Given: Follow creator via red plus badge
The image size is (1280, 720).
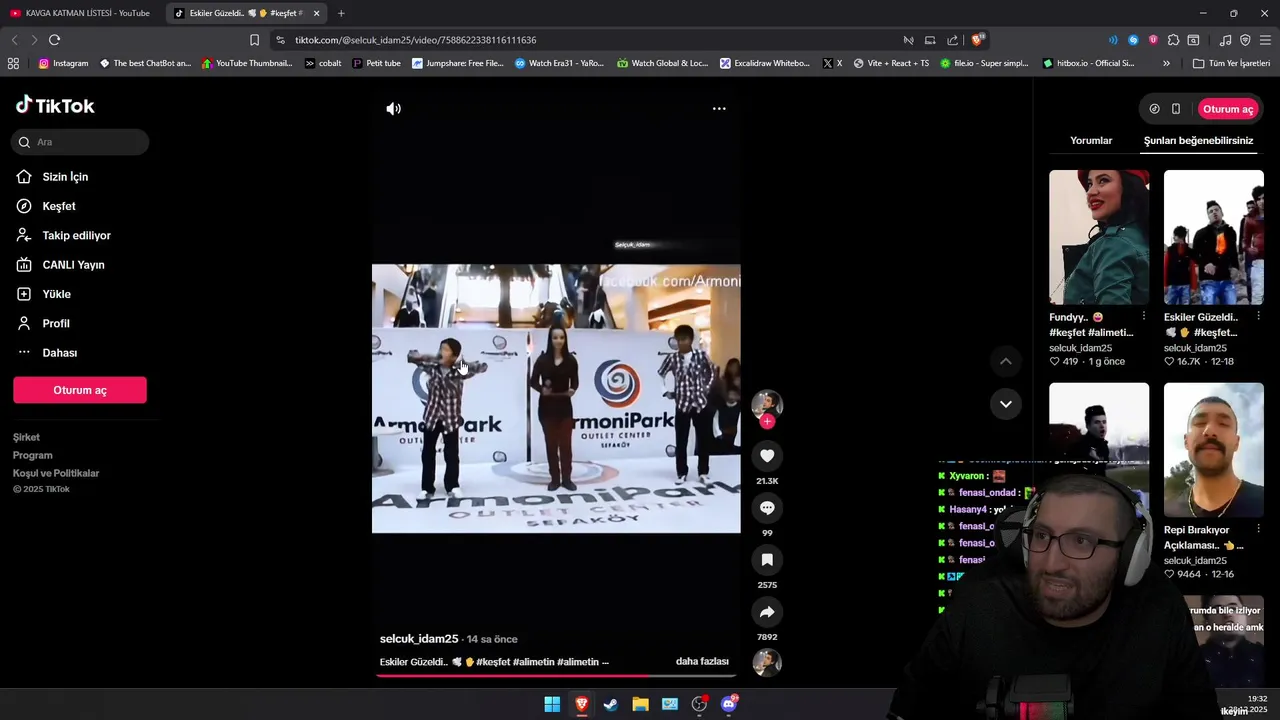Looking at the screenshot, I should [767, 422].
